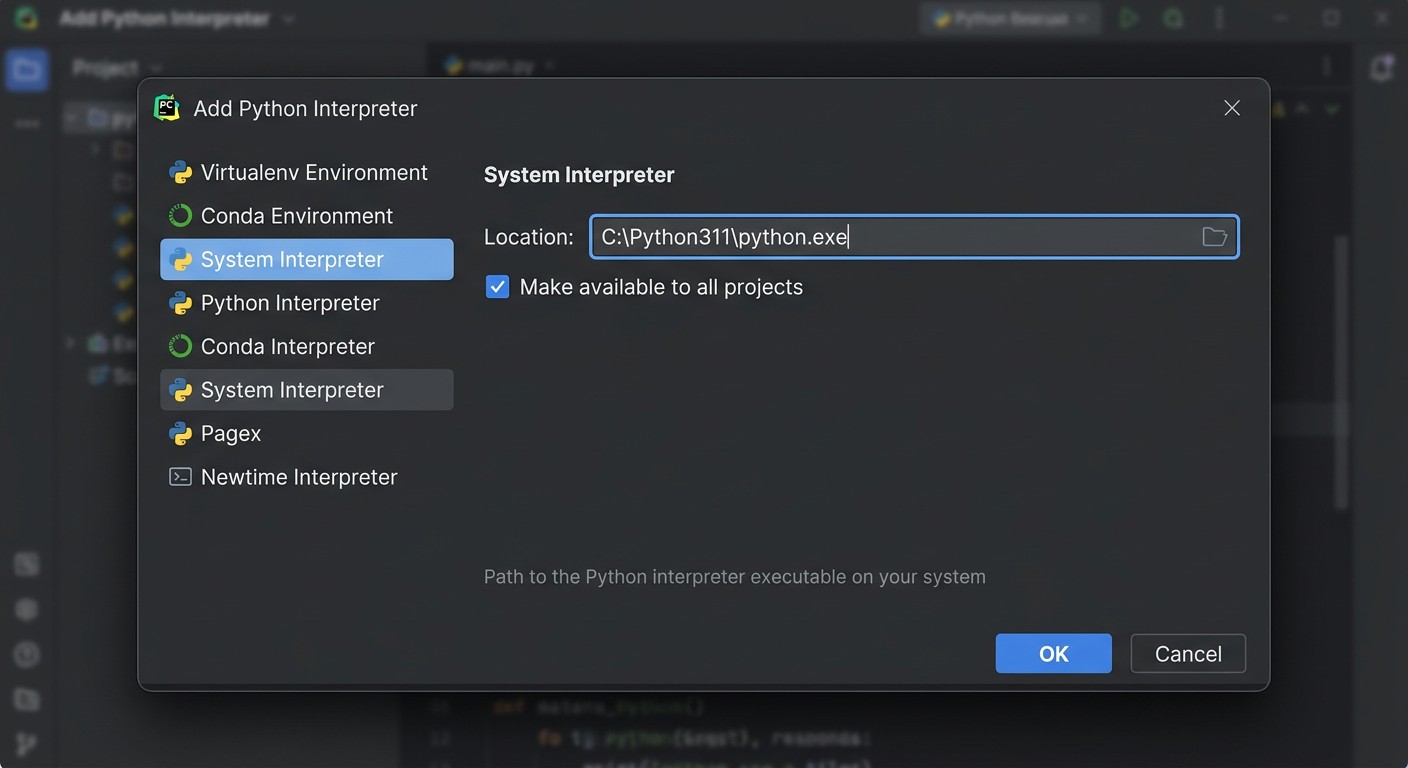Cancel the Add Python Interpreter dialog

1188,654
